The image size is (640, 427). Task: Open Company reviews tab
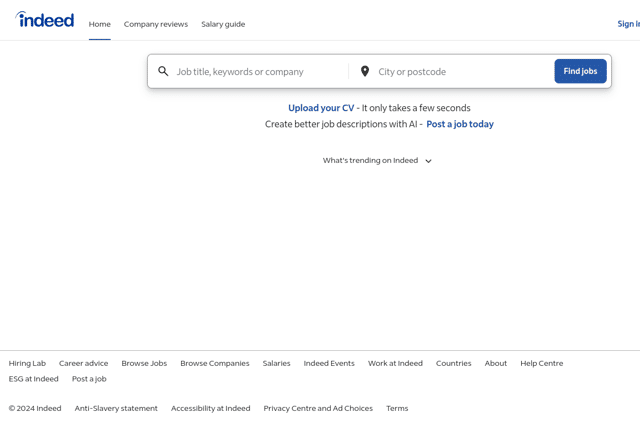[156, 24]
